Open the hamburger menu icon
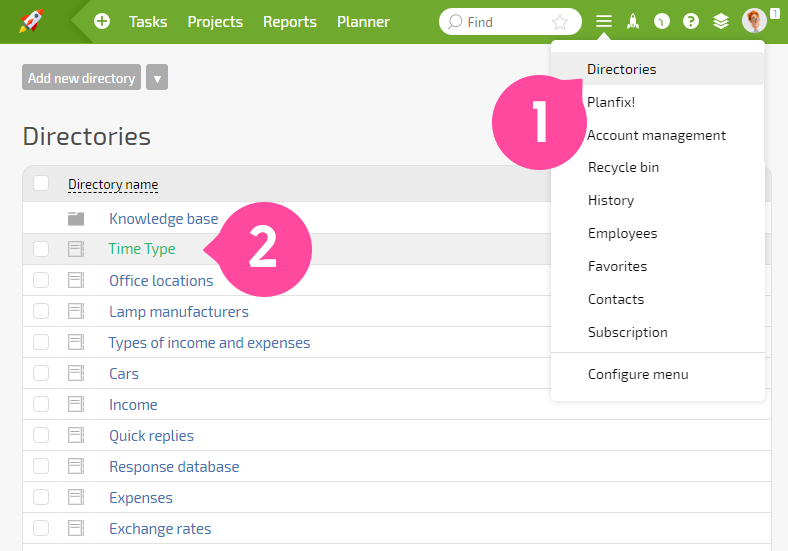 click(x=604, y=21)
